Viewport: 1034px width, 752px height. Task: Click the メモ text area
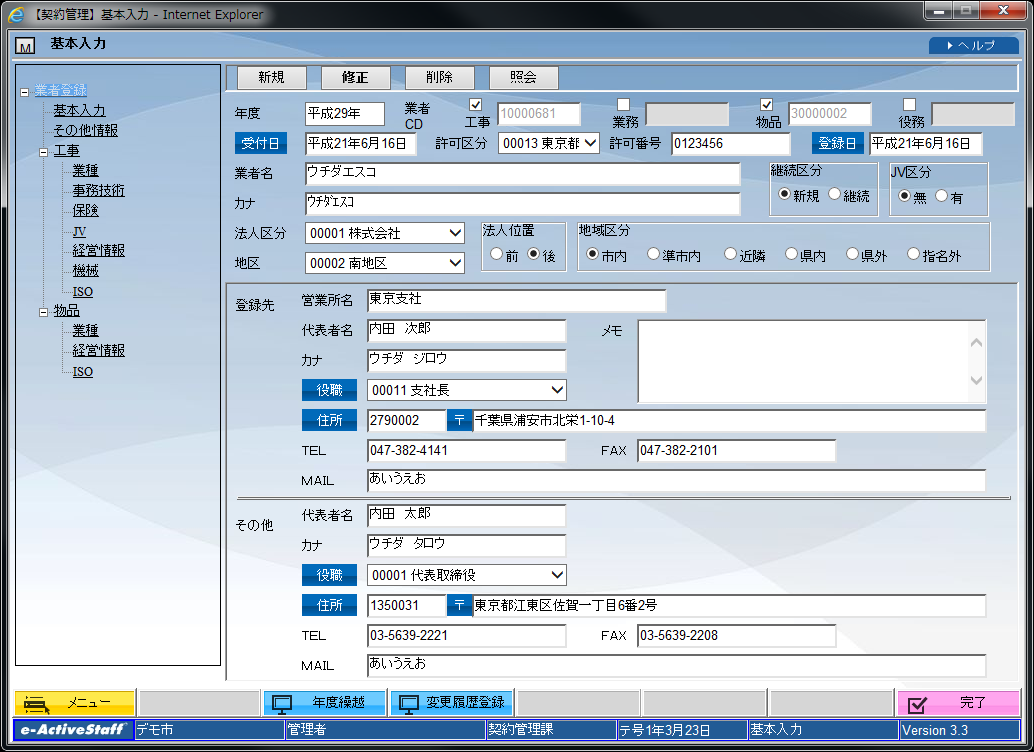pos(803,361)
